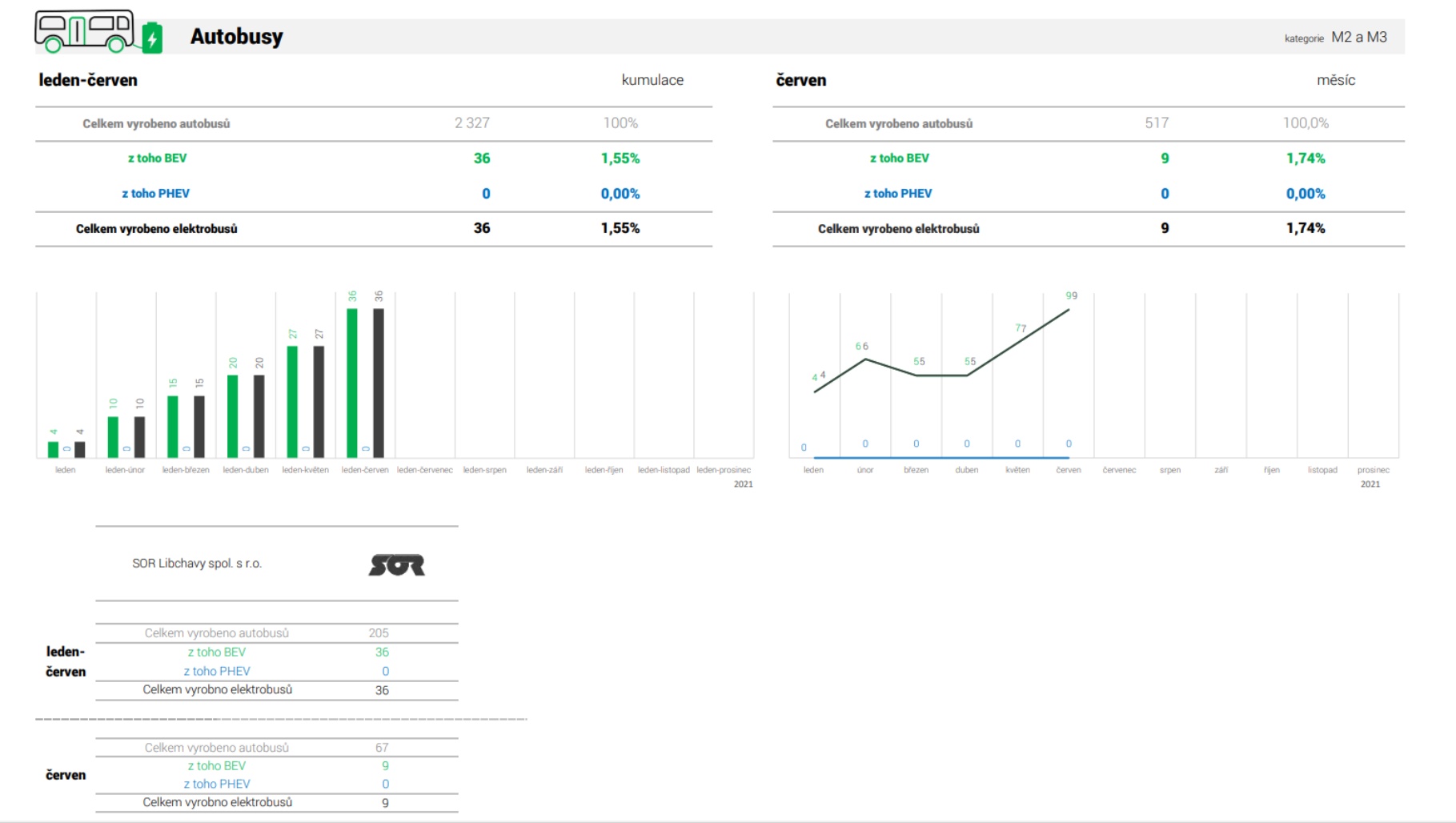1456x823 pixels.
Task: Click the green 1,74% BEV percentage
Action: coord(1305,159)
